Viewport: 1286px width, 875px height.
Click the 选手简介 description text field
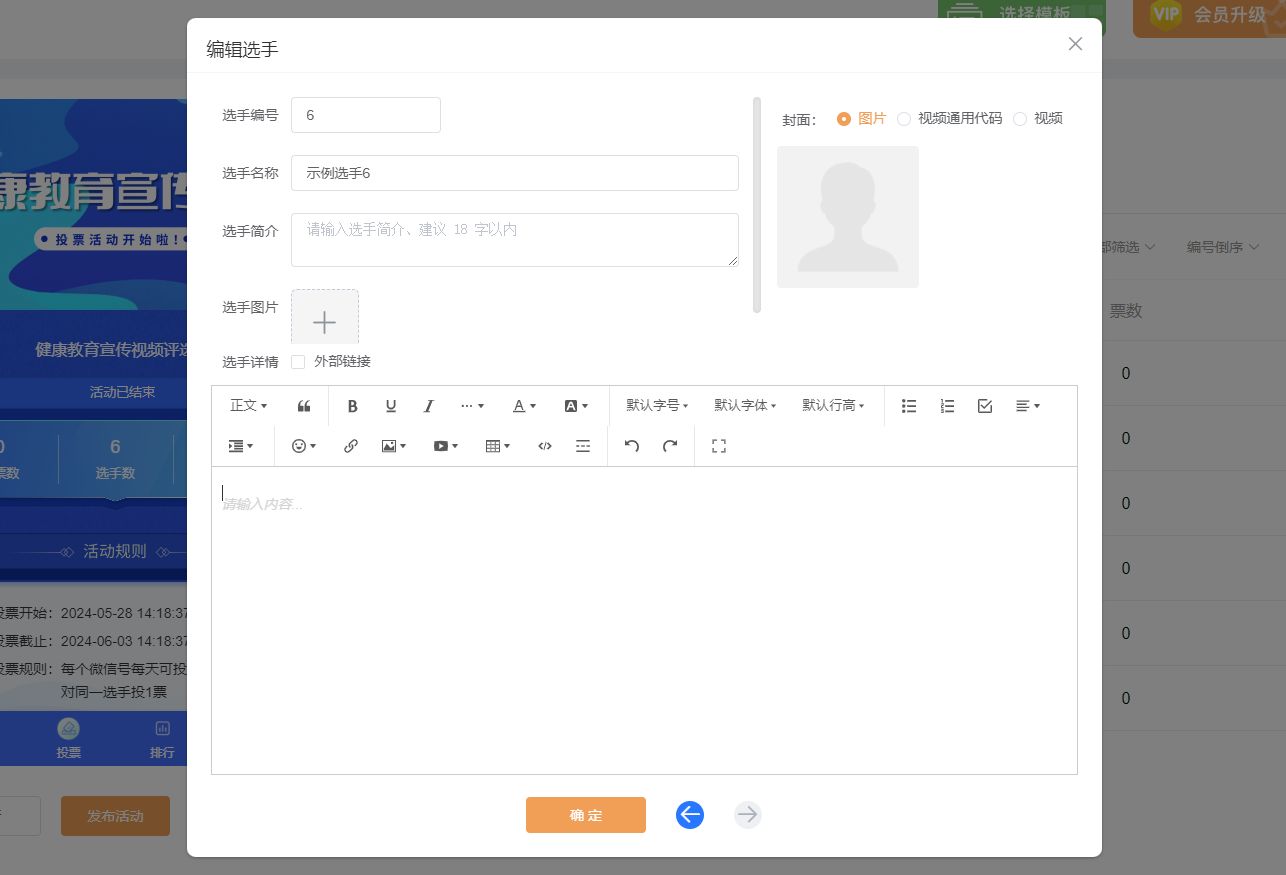coord(514,240)
